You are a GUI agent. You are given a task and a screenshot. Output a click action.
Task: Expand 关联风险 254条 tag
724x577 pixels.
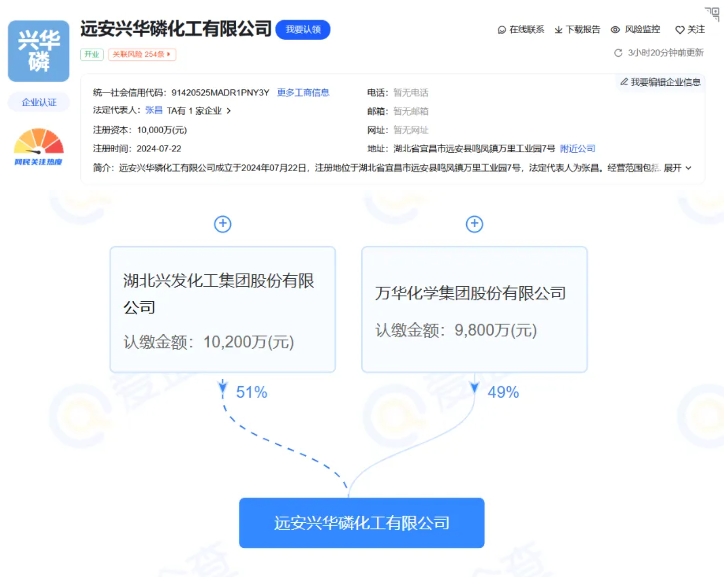click(x=142, y=54)
